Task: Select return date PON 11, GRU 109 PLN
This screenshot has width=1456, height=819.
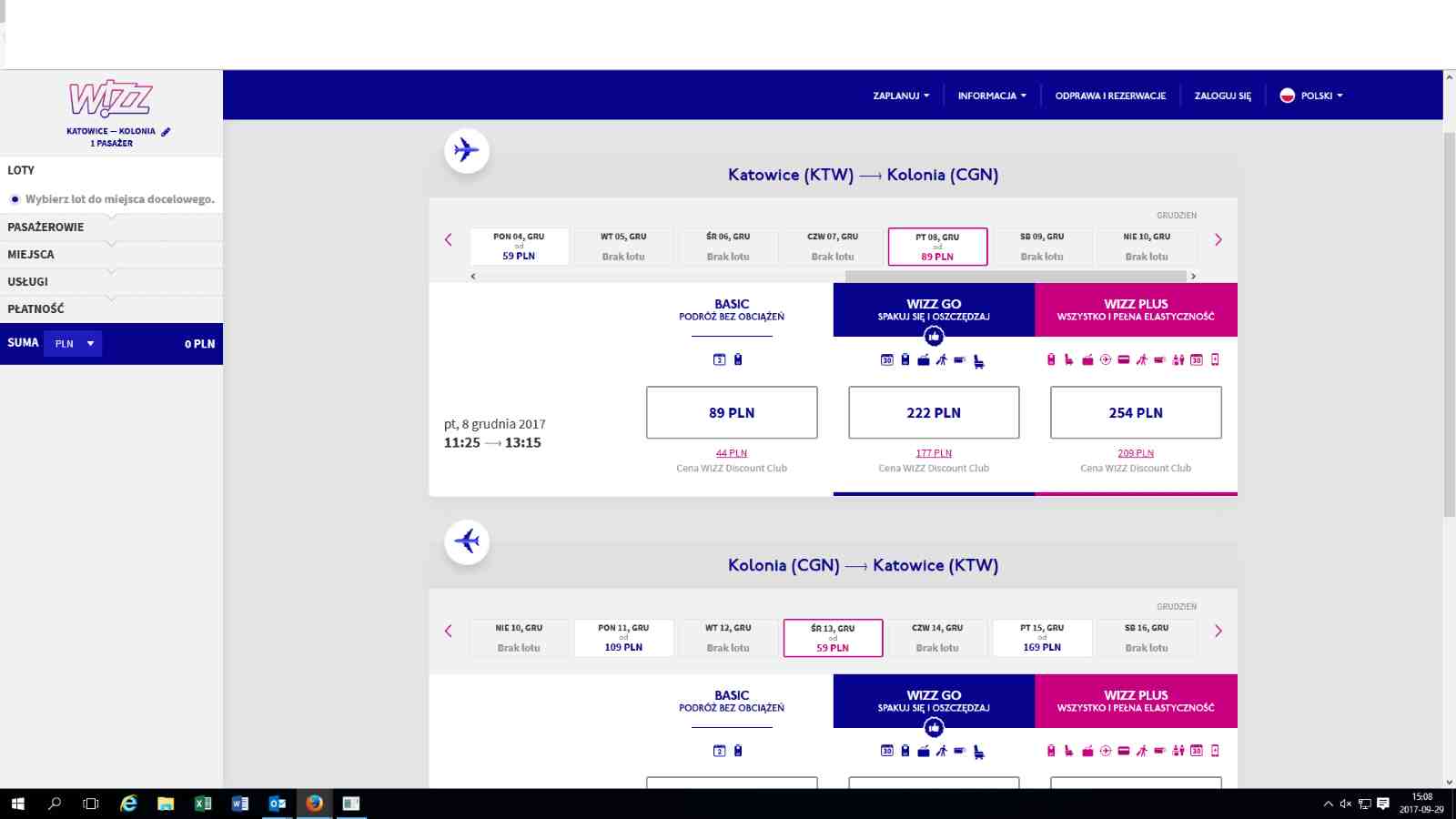Action: (623, 638)
